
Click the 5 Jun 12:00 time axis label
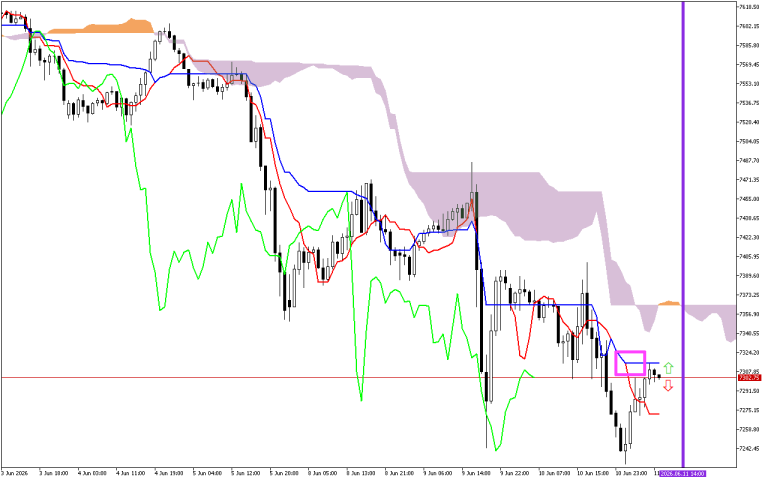point(246,474)
